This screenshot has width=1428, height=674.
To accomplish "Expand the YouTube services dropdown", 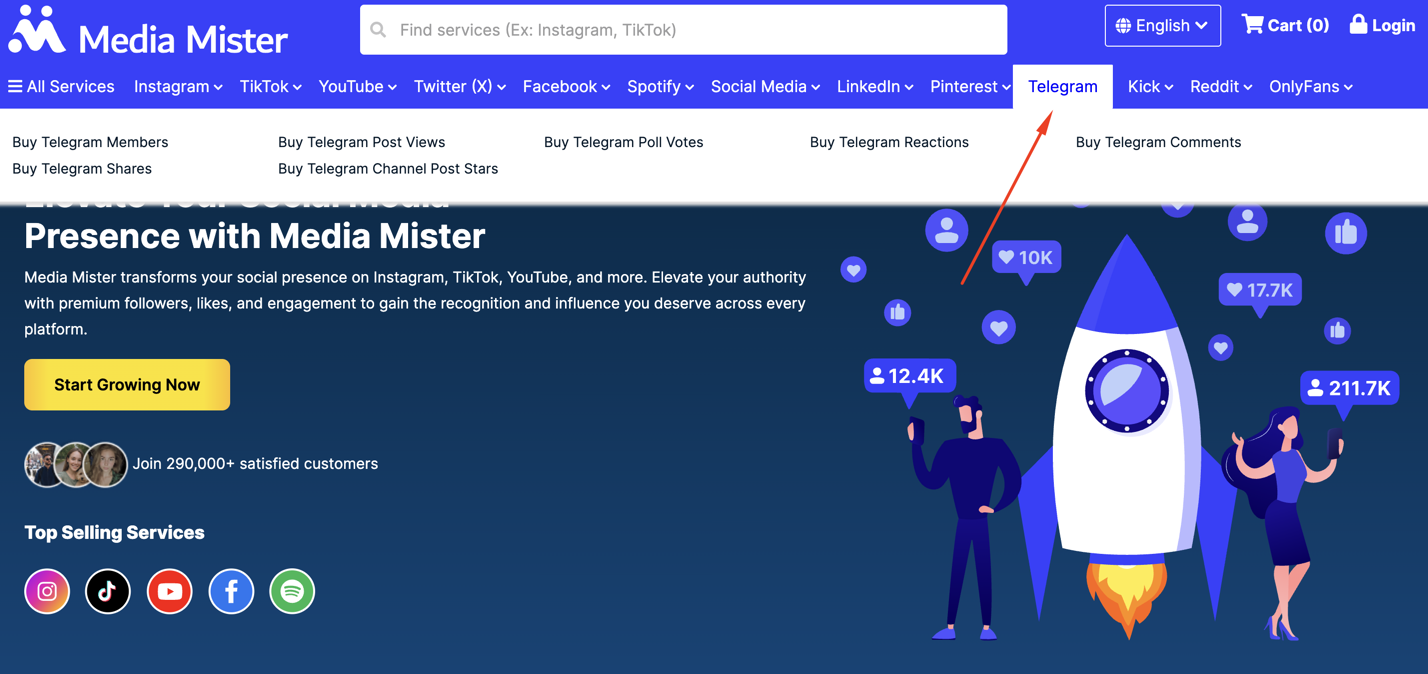I will (357, 86).
